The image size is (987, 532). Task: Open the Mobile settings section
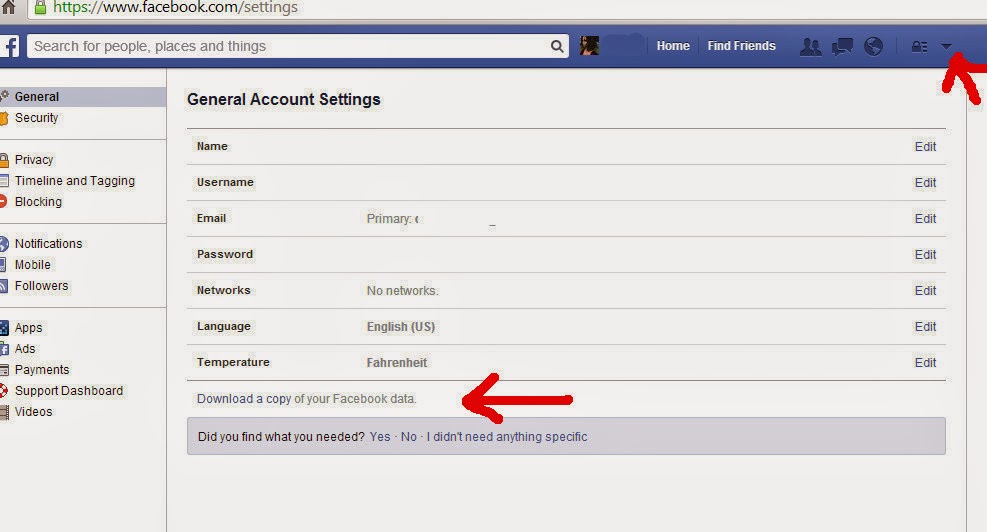click(33, 264)
